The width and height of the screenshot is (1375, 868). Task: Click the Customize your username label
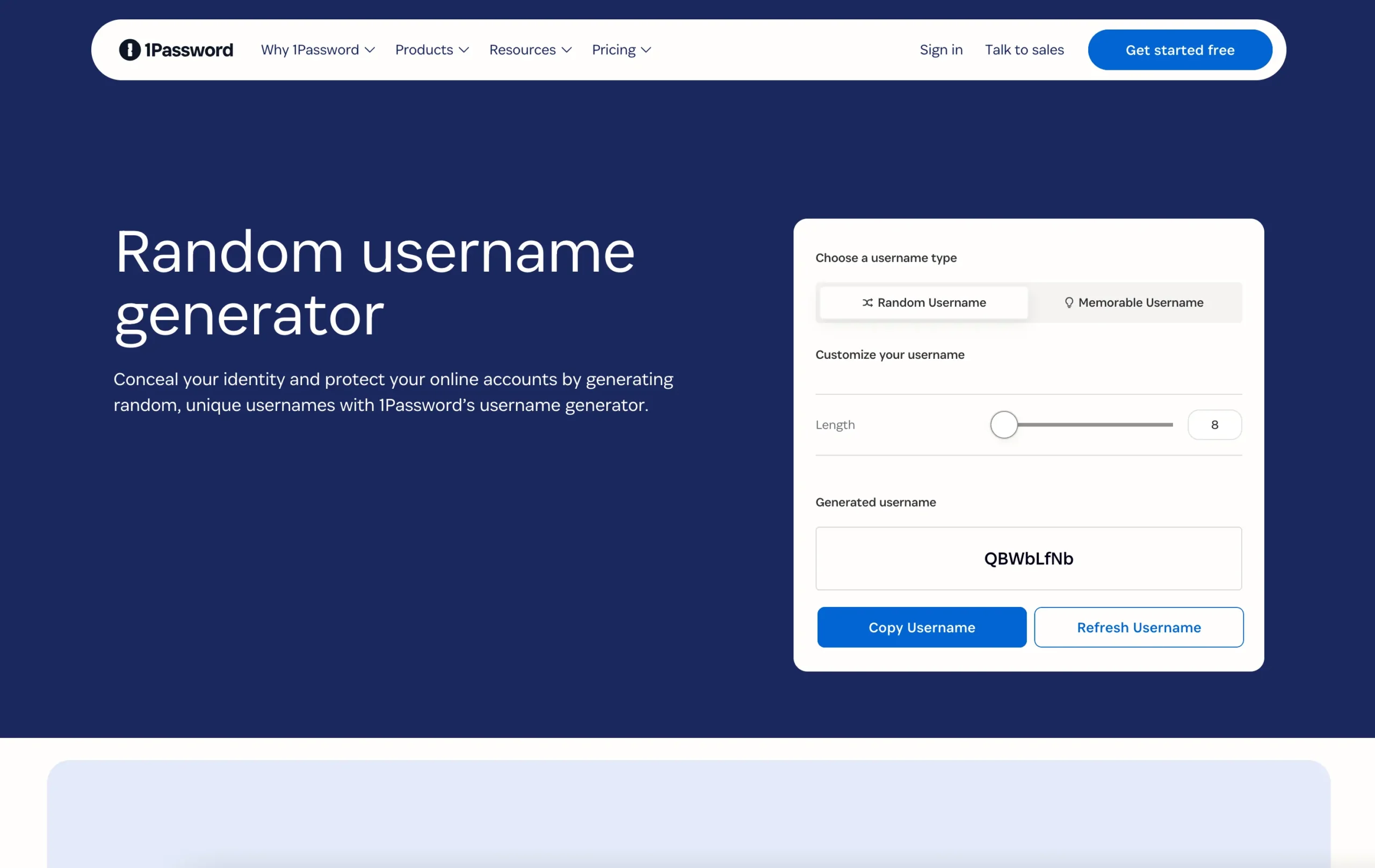tap(889, 355)
